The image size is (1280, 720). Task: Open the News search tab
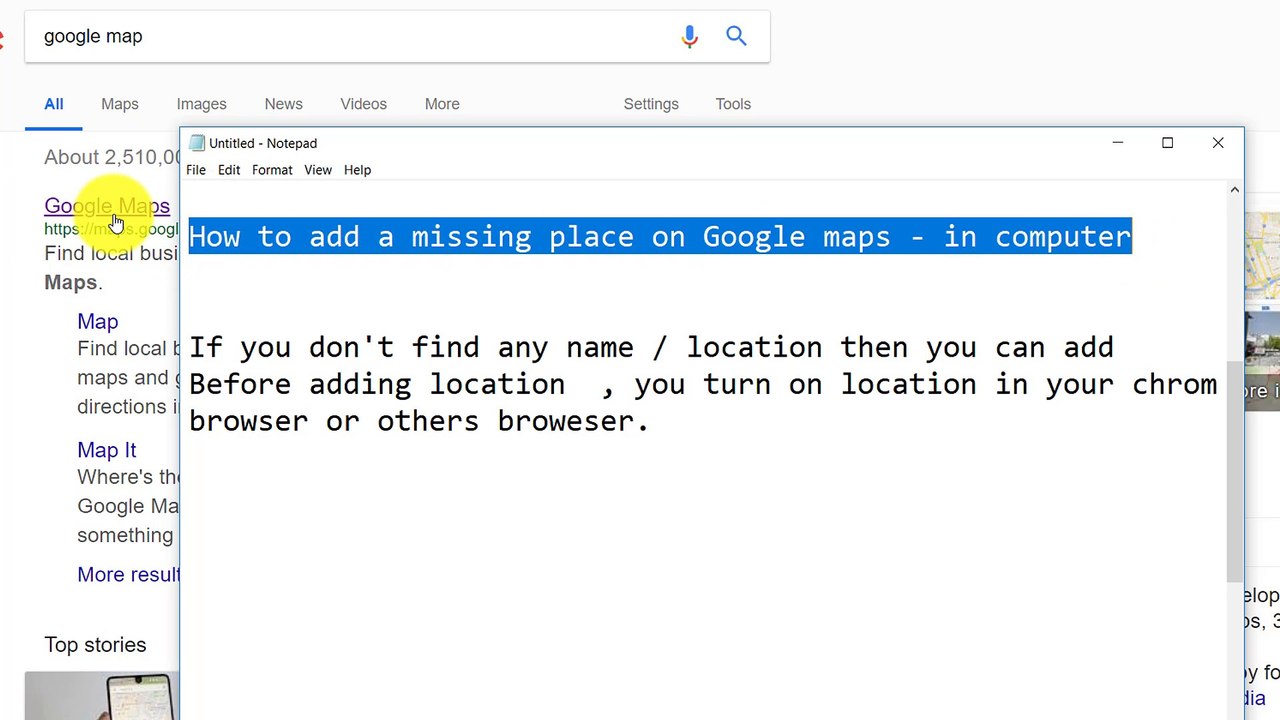(284, 104)
